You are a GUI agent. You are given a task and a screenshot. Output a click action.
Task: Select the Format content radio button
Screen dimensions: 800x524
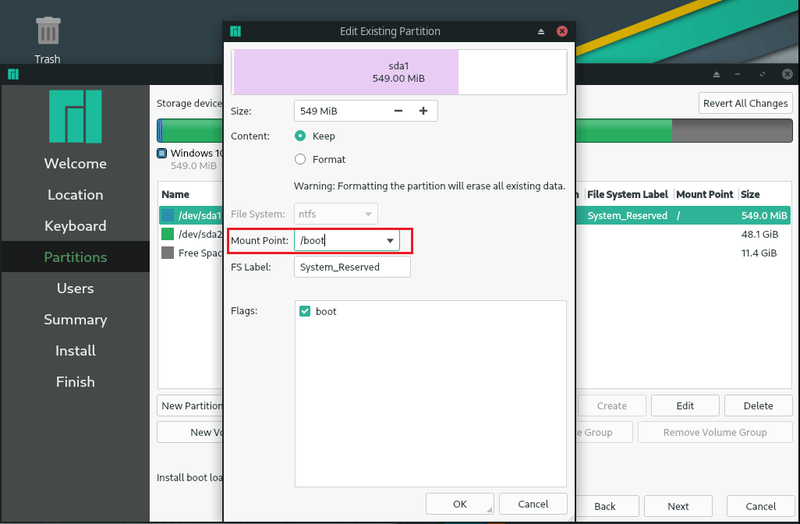(300, 159)
